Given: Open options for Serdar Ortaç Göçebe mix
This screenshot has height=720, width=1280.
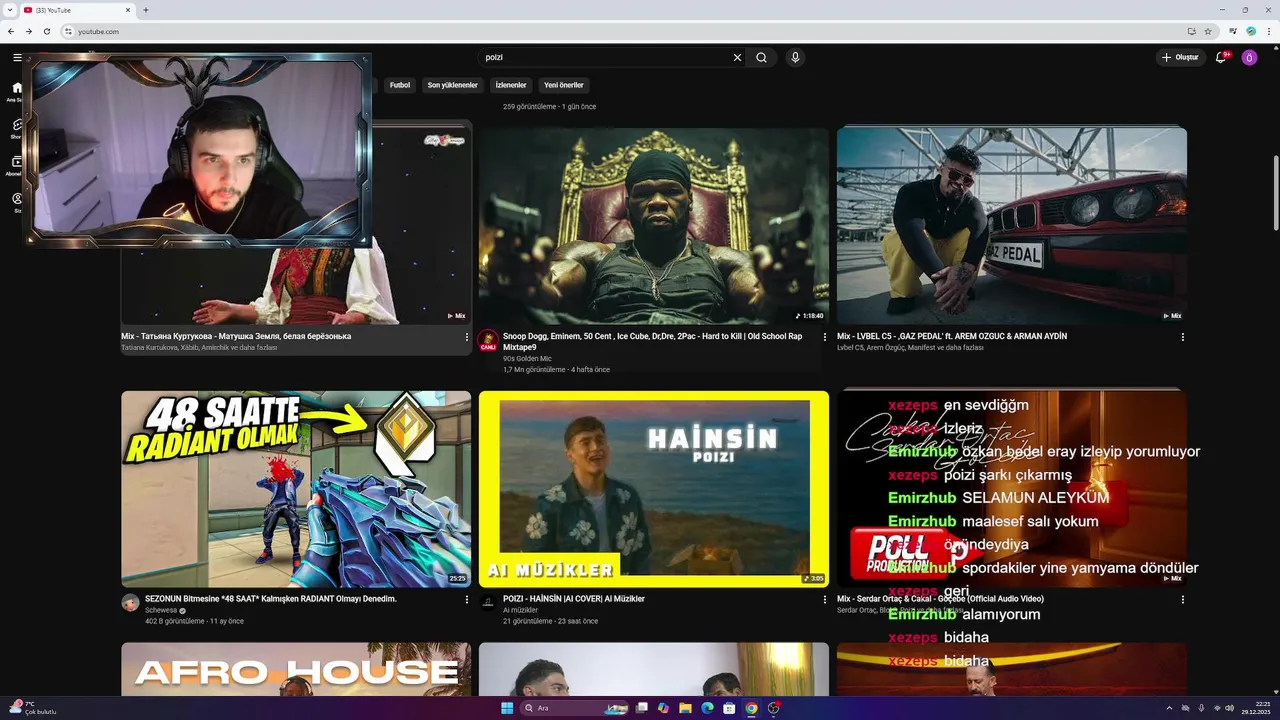Looking at the screenshot, I should tap(1183, 599).
